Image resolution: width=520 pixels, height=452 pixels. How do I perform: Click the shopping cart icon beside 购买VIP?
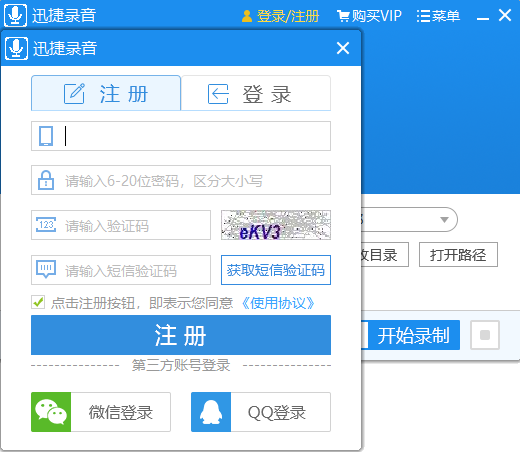click(343, 16)
